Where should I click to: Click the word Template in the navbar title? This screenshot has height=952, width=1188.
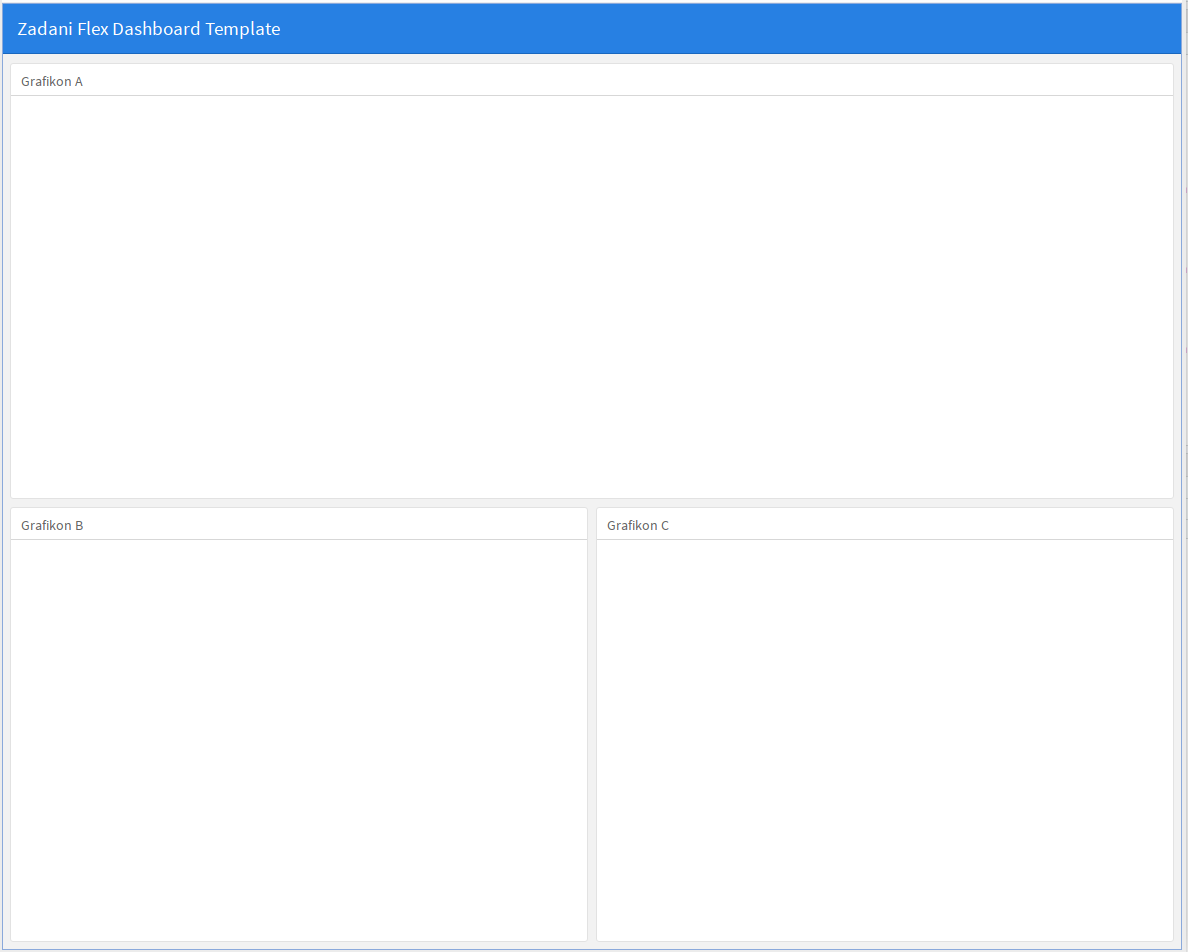tap(243, 29)
